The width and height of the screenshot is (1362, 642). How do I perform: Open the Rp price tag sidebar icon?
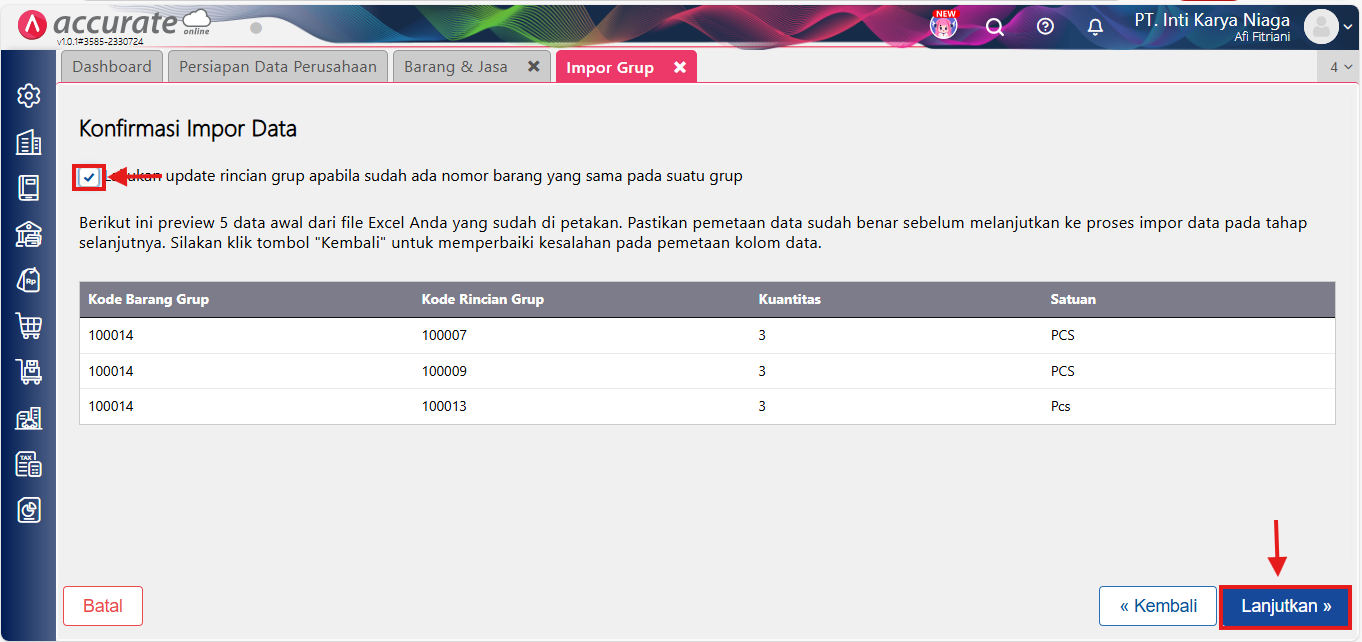point(28,279)
